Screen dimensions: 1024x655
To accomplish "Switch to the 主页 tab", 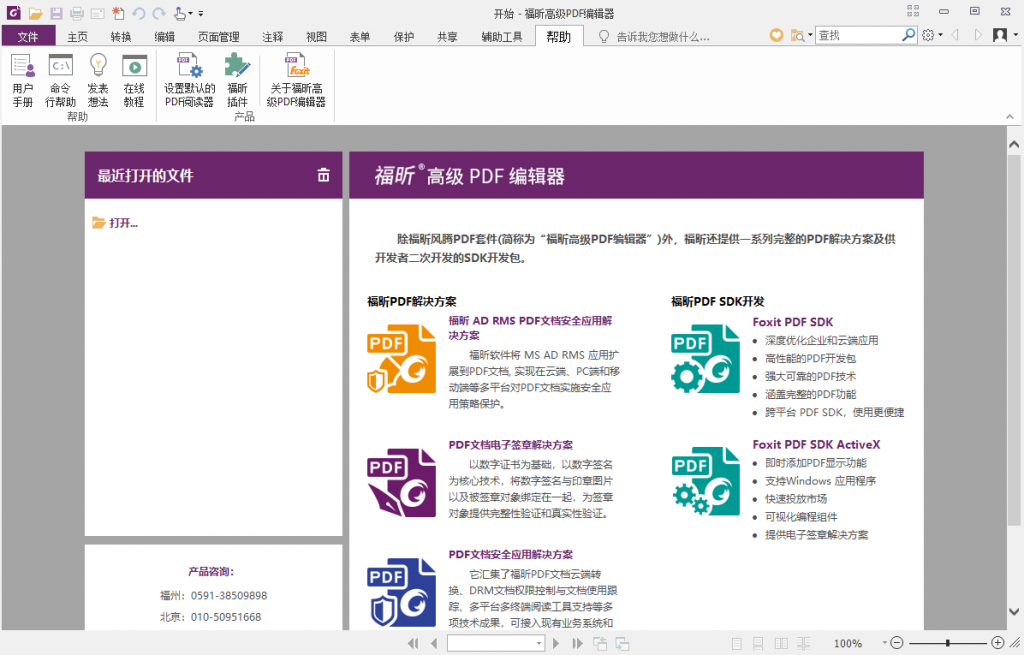I will 77,37.
